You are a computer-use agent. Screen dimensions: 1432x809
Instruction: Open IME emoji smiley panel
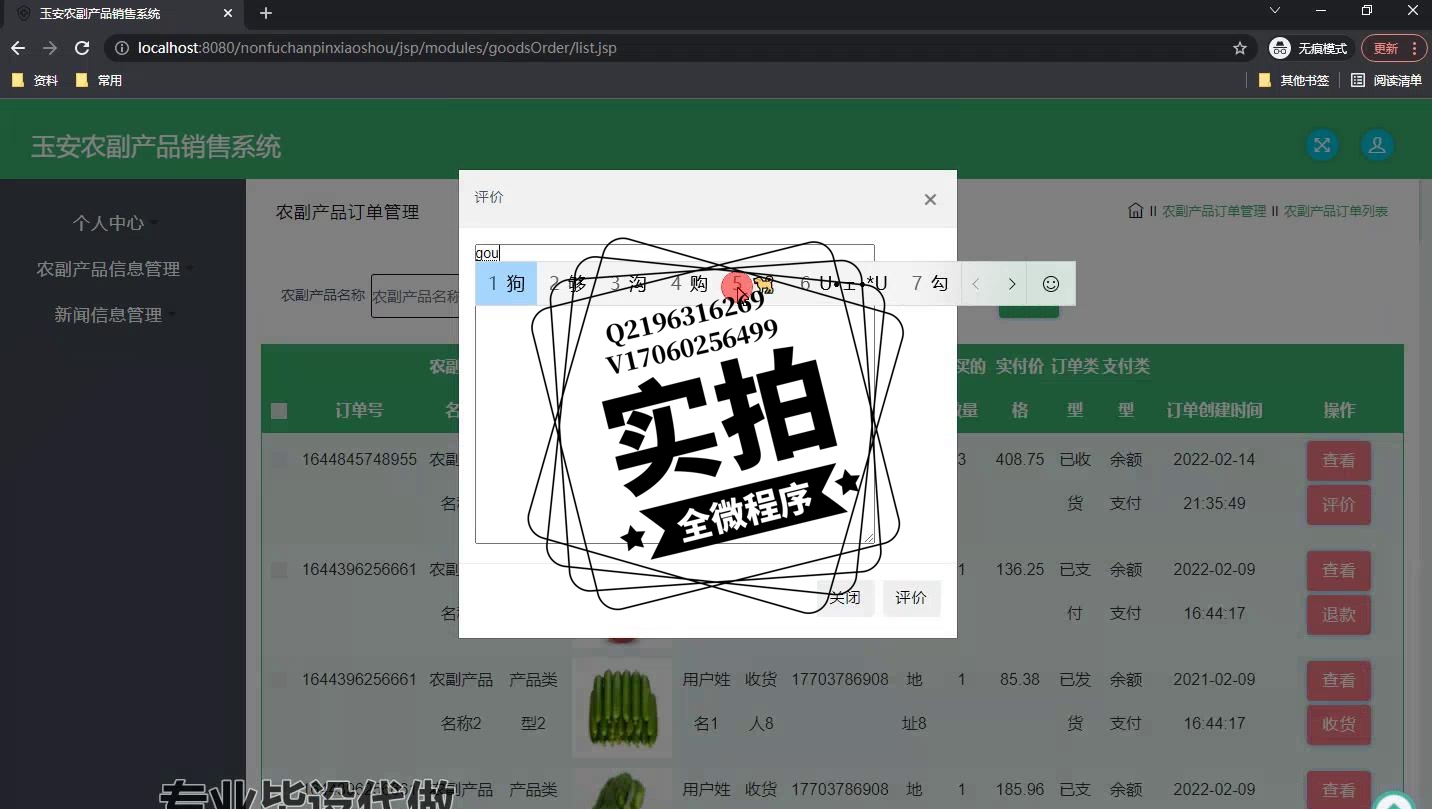1051,284
